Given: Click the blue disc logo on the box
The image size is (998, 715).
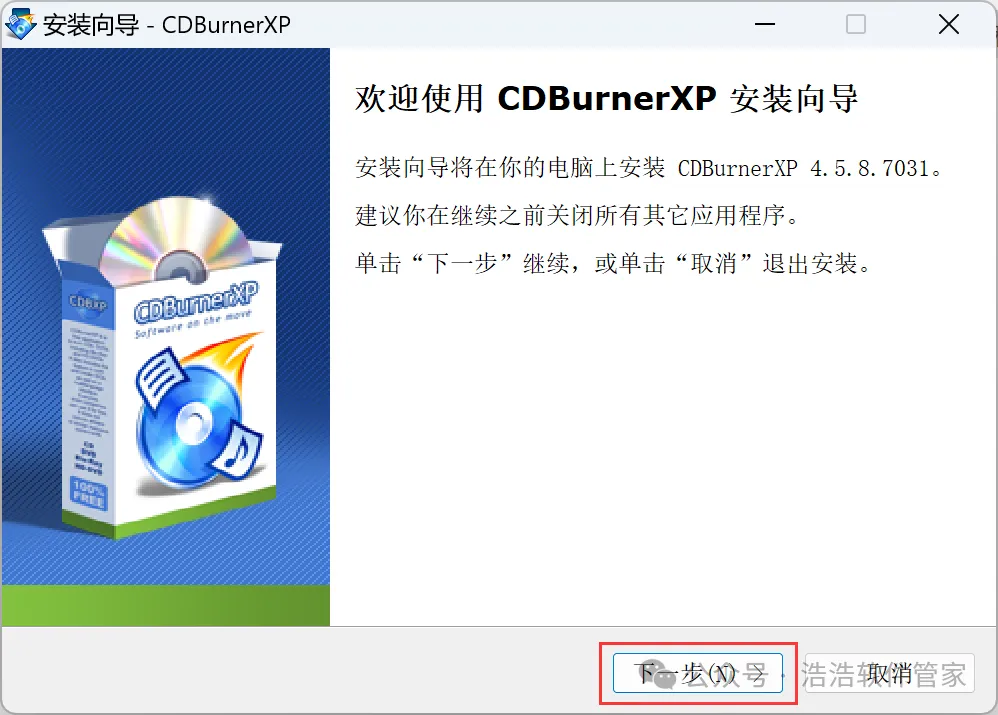Looking at the screenshot, I should [x=190, y=422].
